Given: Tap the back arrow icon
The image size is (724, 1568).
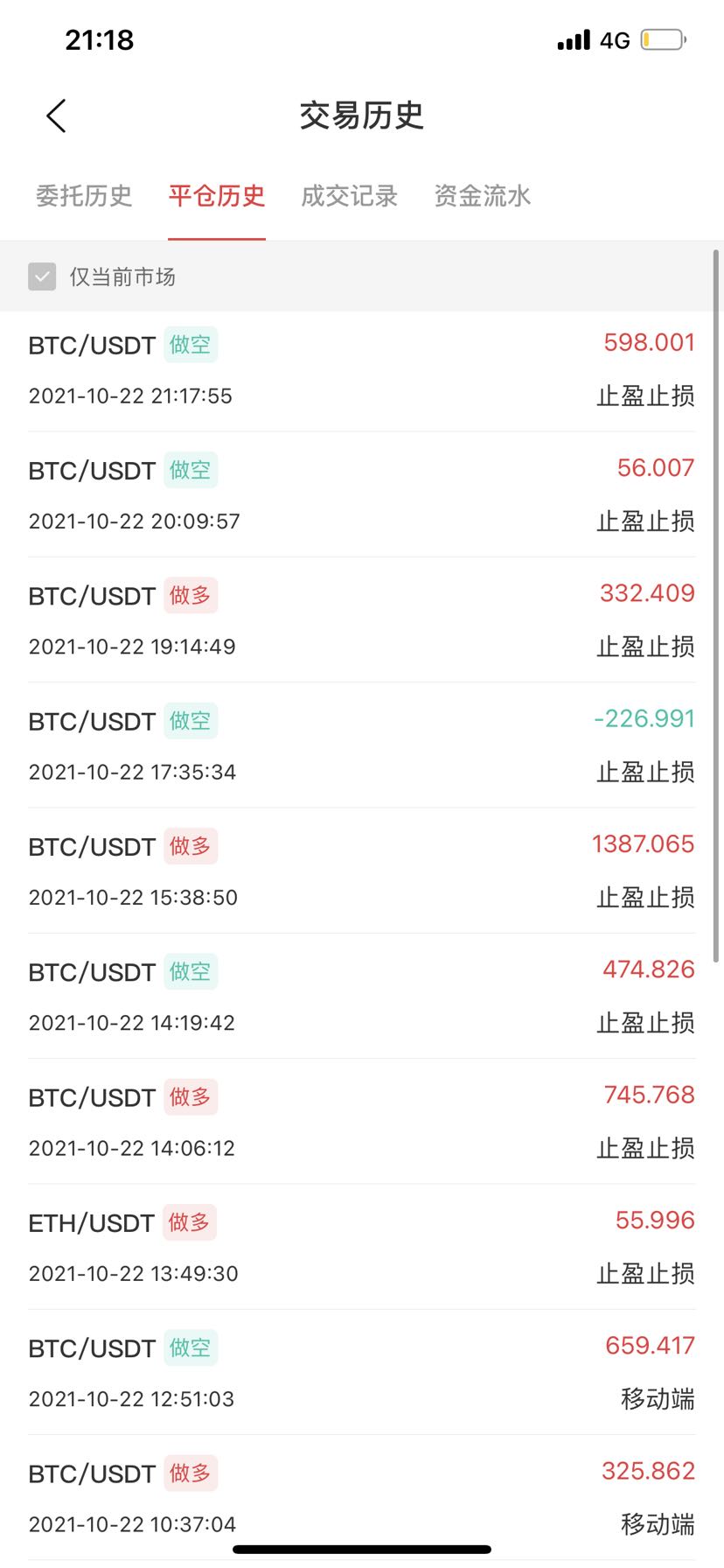Looking at the screenshot, I should pos(56,115).
